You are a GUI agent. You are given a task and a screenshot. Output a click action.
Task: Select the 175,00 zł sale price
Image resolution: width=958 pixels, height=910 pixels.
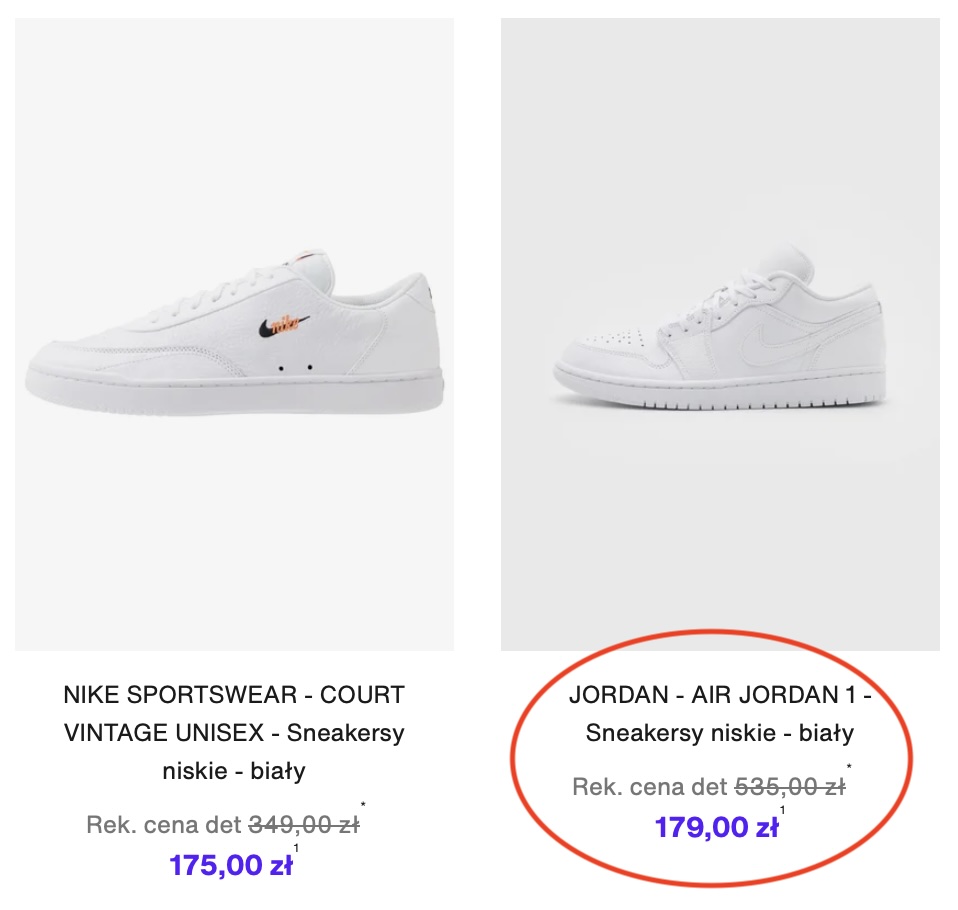[231, 865]
